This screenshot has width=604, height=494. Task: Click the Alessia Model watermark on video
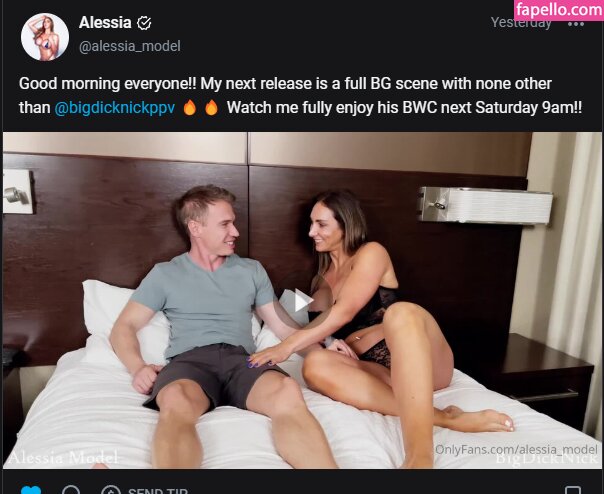click(64, 458)
